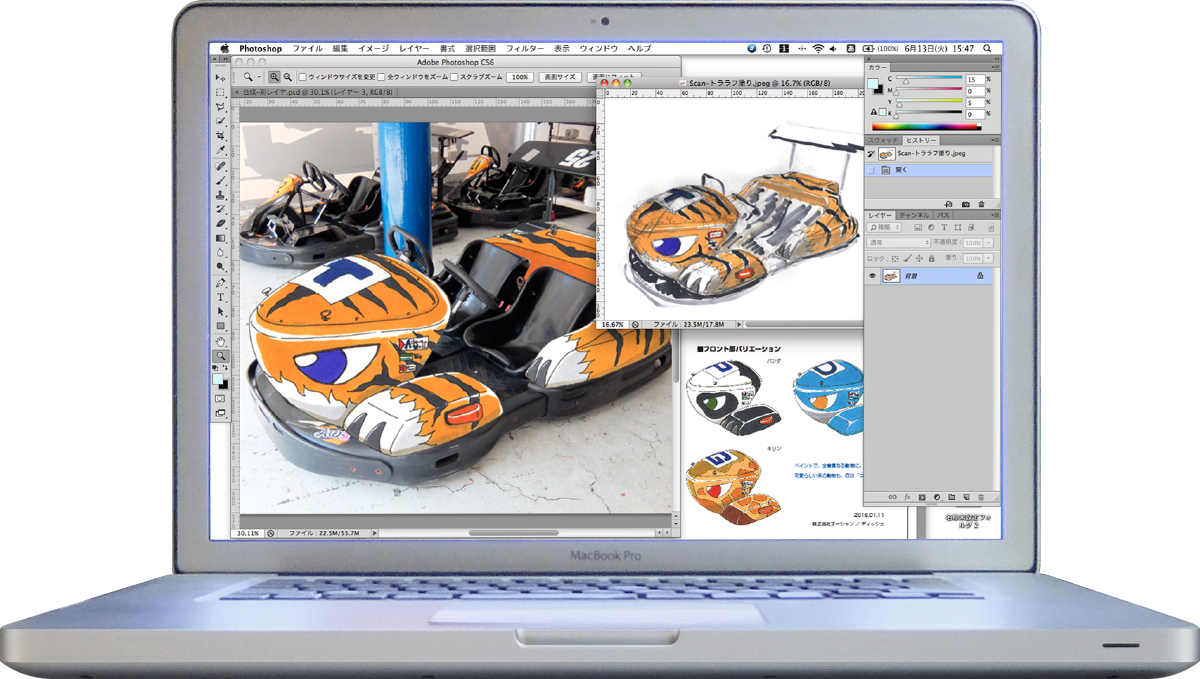Select the Blur tool
The height and width of the screenshot is (679, 1200).
click(220, 252)
